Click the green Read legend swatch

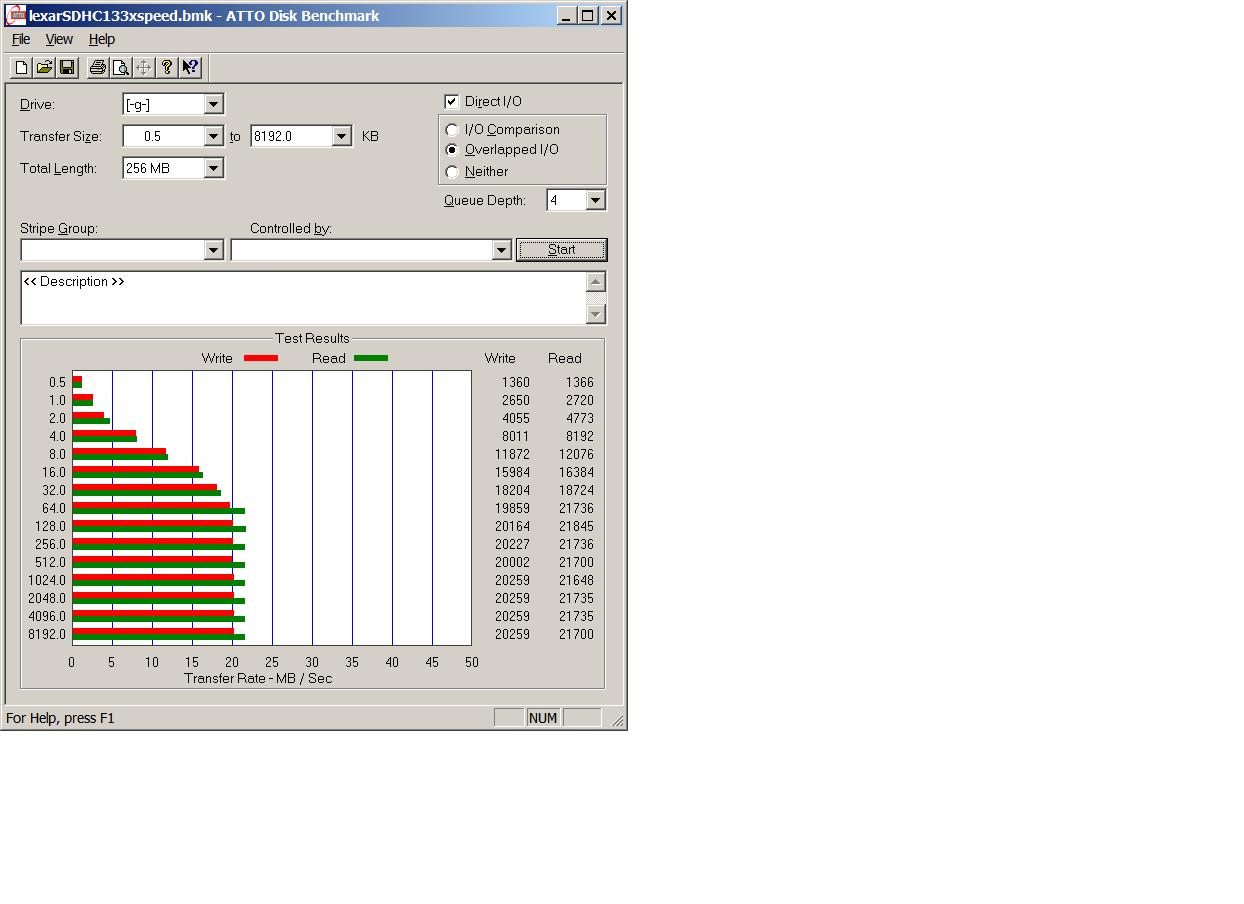pyautogui.click(x=371, y=358)
